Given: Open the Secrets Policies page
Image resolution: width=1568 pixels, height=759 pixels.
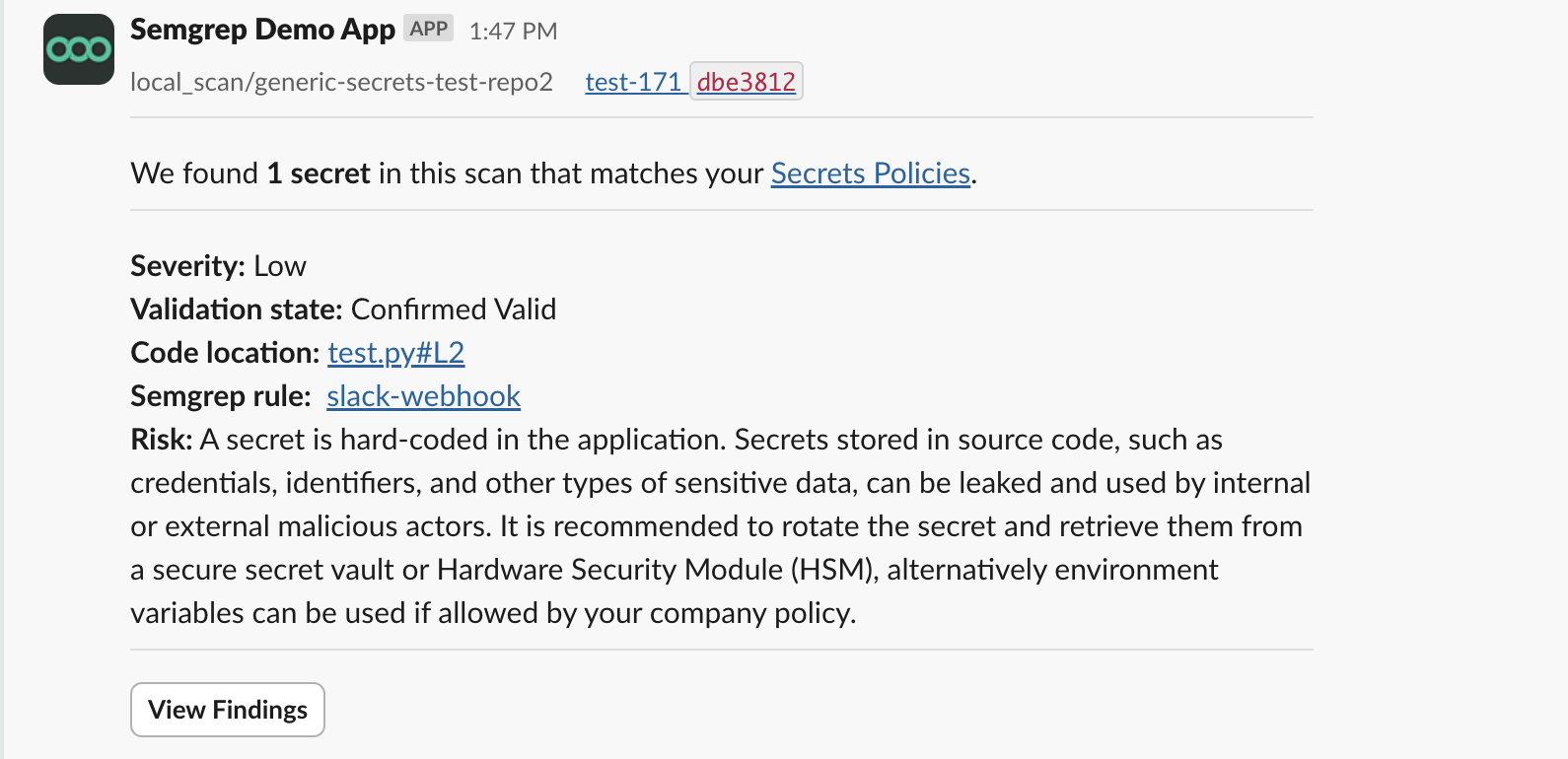Looking at the screenshot, I should point(869,173).
